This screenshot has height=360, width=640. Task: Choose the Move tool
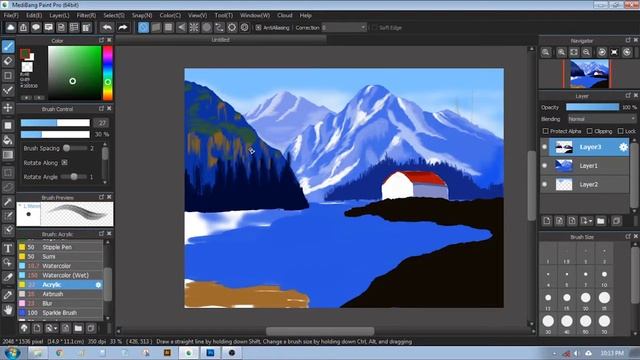click(8, 108)
